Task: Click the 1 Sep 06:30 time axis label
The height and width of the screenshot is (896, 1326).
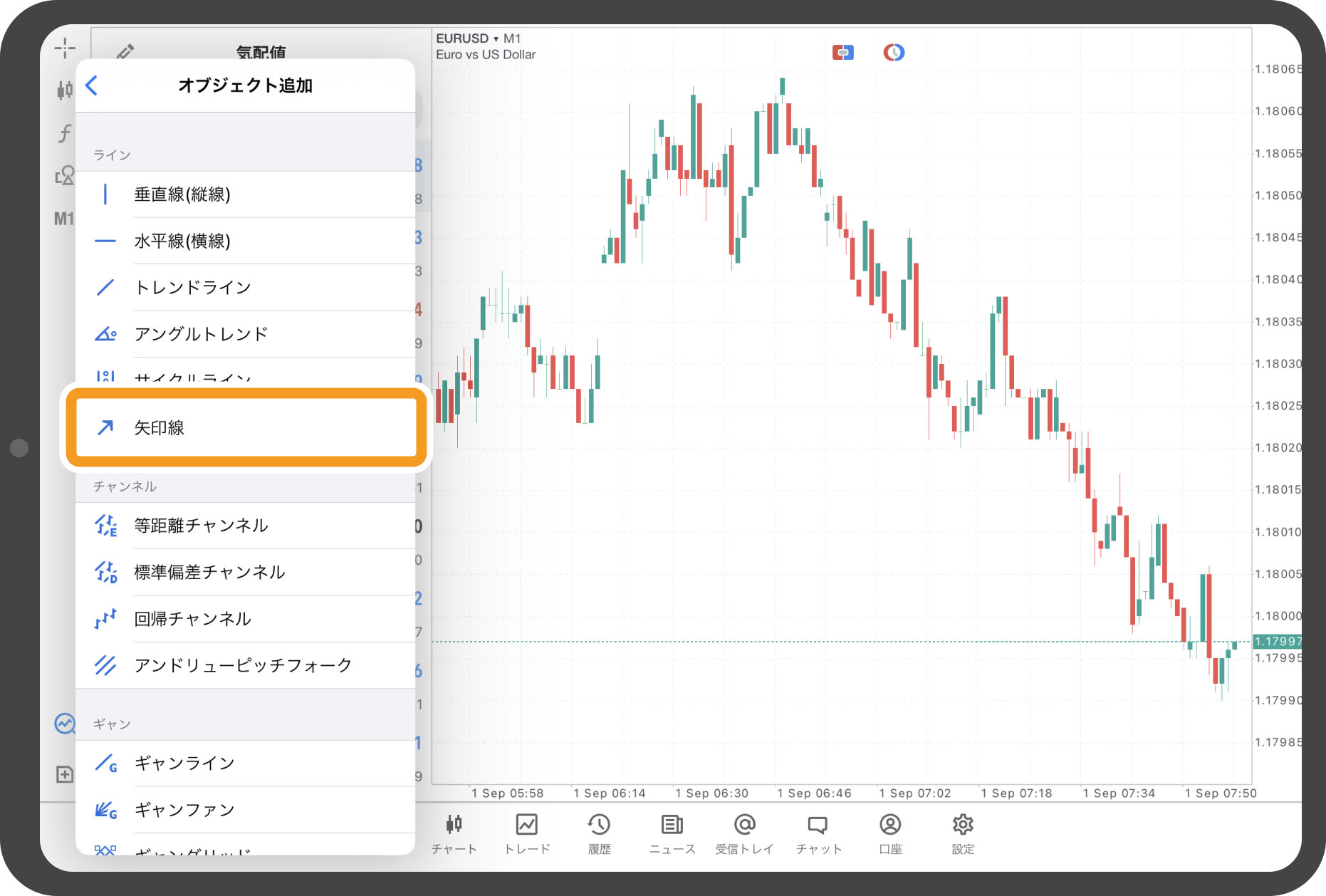Action: click(711, 793)
